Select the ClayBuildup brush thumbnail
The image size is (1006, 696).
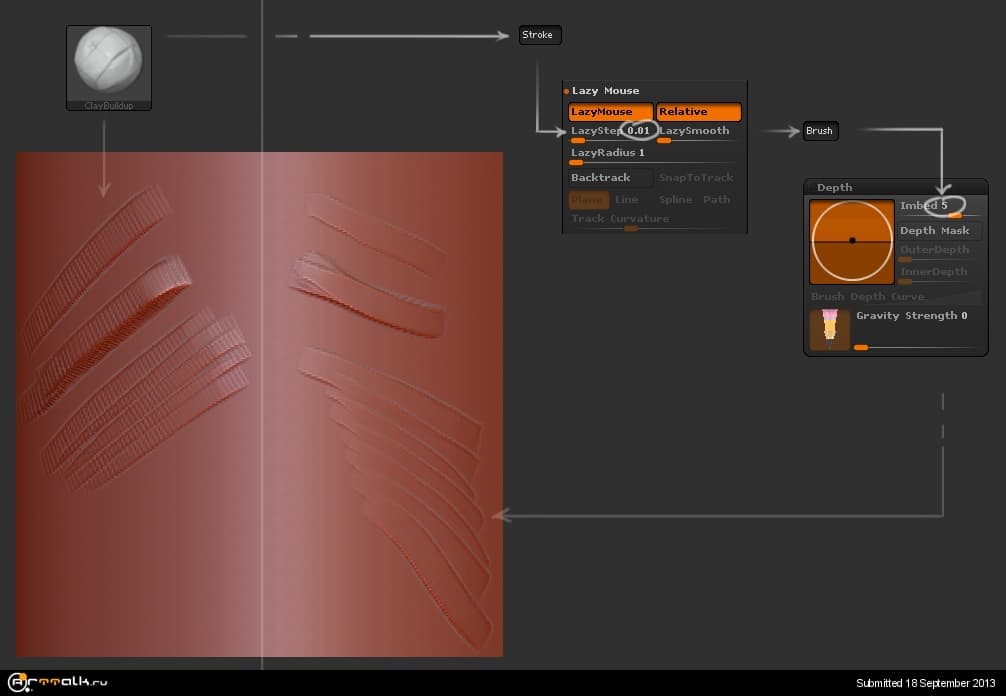pos(108,62)
